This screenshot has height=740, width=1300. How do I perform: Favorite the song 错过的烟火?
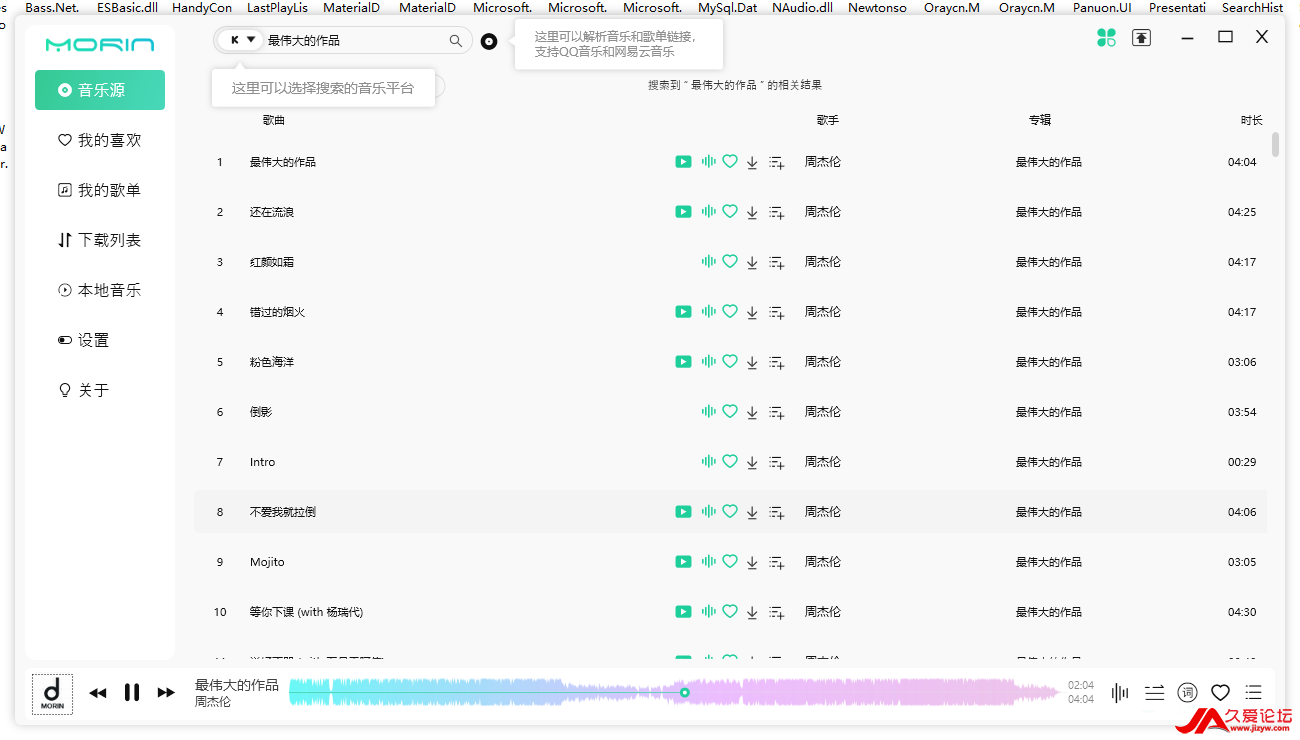tap(730, 312)
